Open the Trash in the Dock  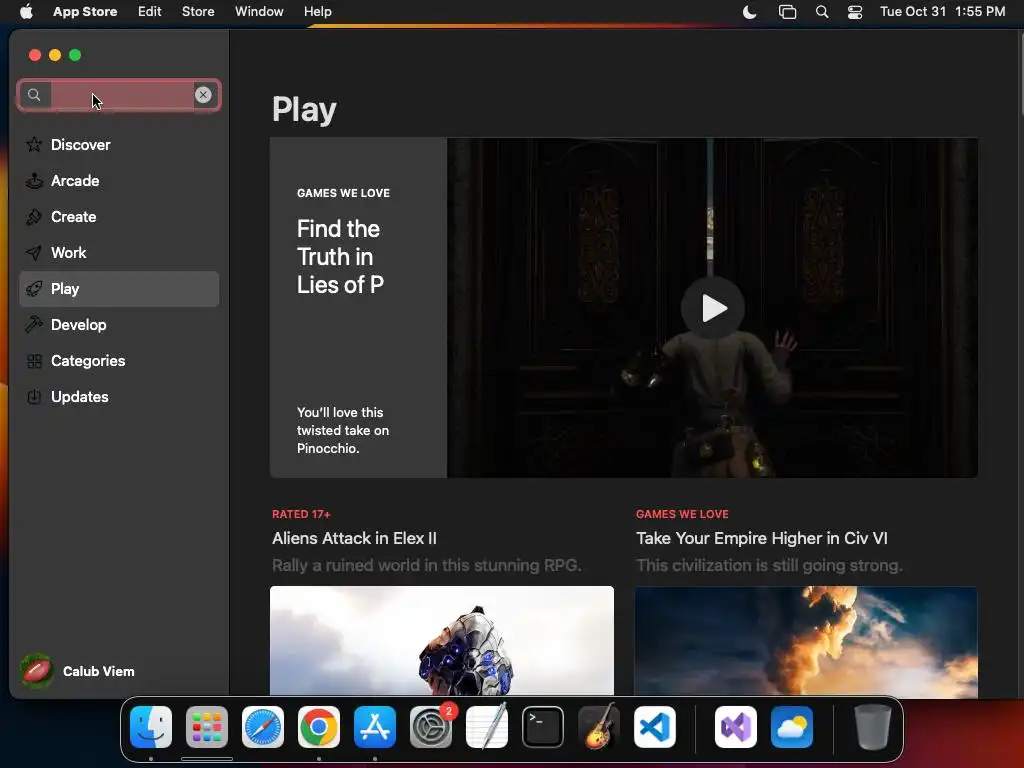[x=872, y=727]
